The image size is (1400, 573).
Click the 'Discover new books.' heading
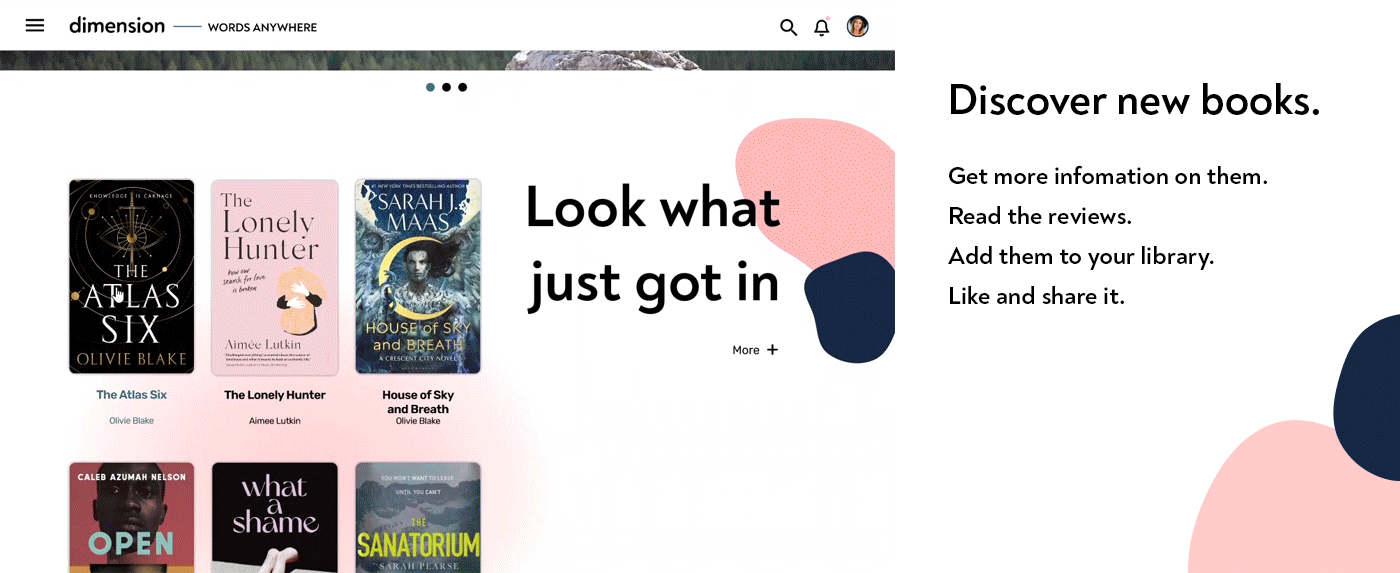tap(1134, 100)
